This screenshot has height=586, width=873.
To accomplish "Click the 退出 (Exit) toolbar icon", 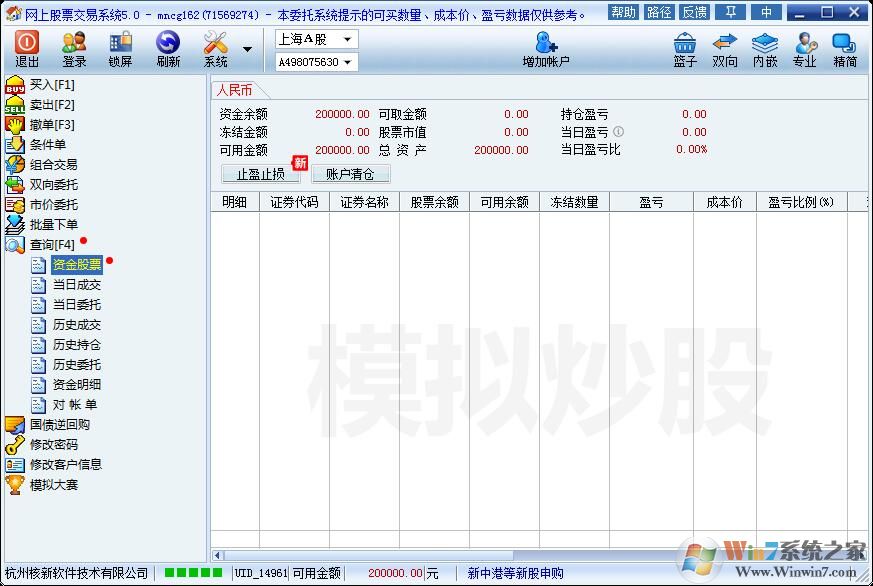I will click(25, 47).
